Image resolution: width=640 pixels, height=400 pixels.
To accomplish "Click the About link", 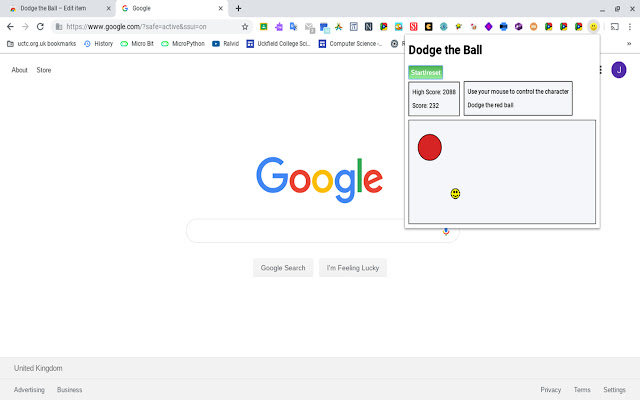I will click(19, 70).
